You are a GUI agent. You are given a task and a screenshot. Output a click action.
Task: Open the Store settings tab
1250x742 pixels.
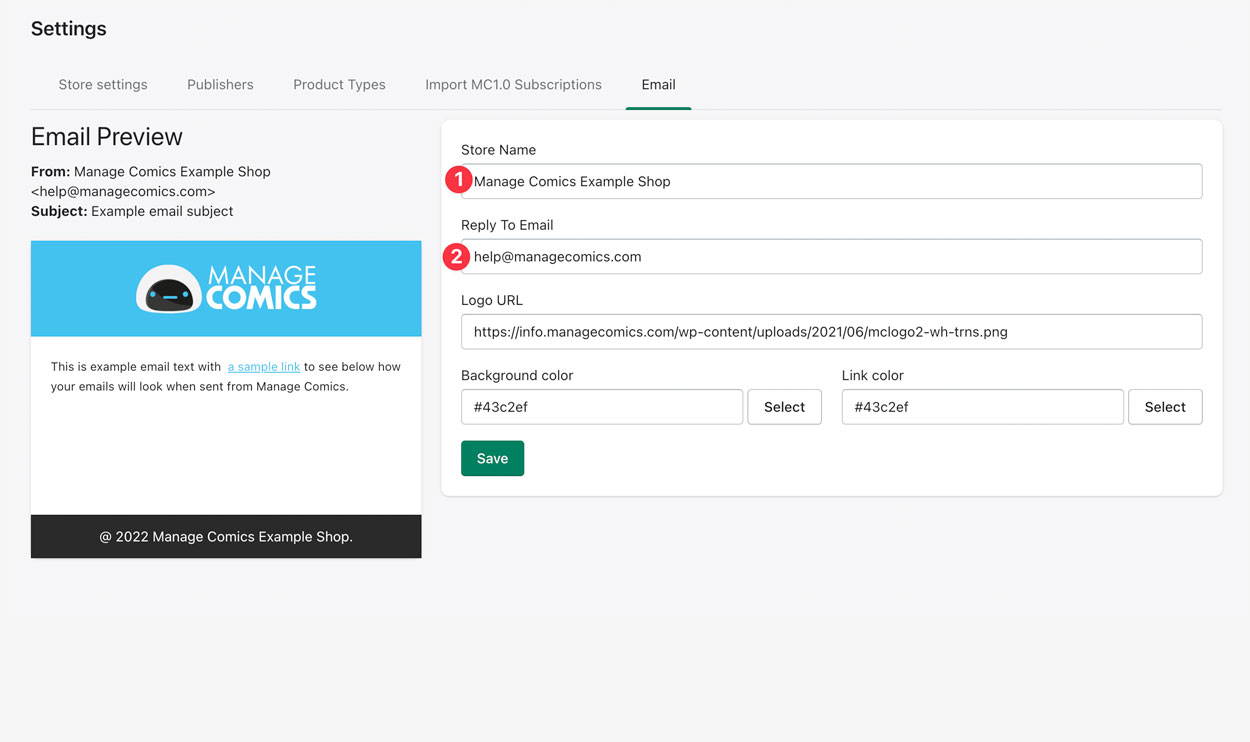point(103,84)
